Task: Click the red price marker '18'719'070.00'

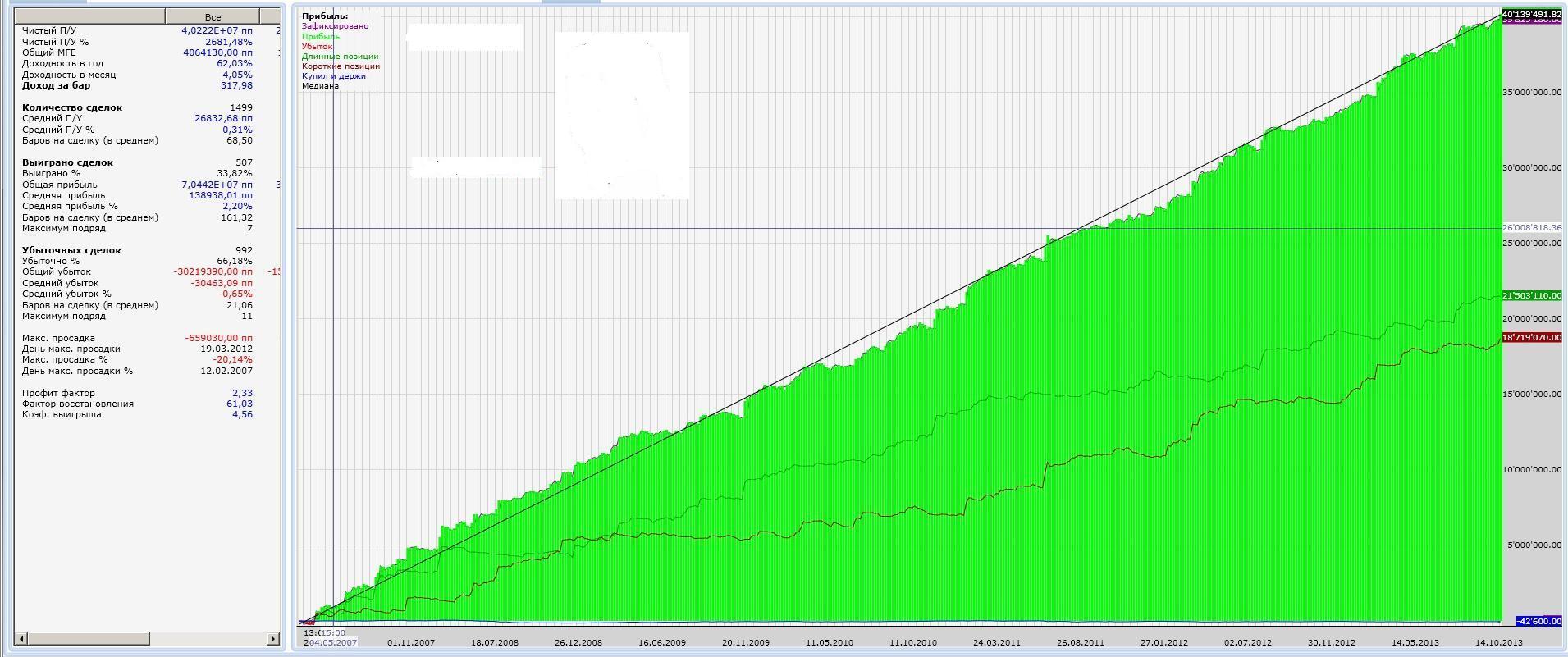Action: click(1532, 337)
